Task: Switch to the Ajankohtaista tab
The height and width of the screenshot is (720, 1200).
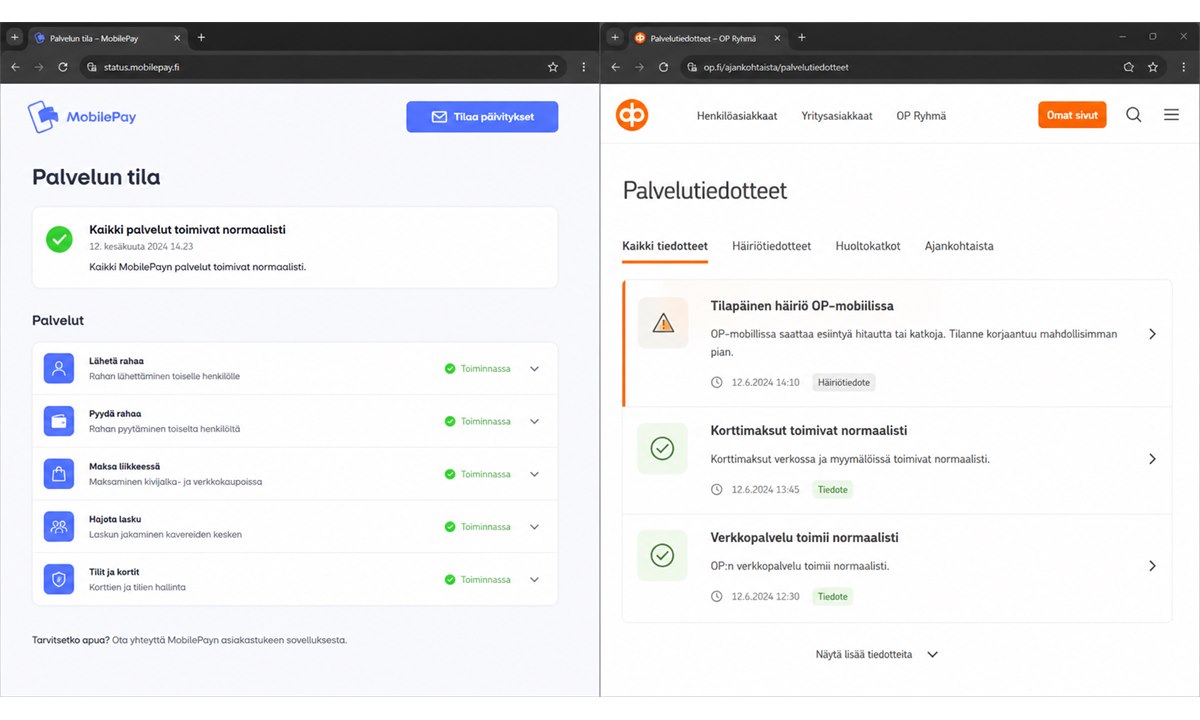Action: 959,246
